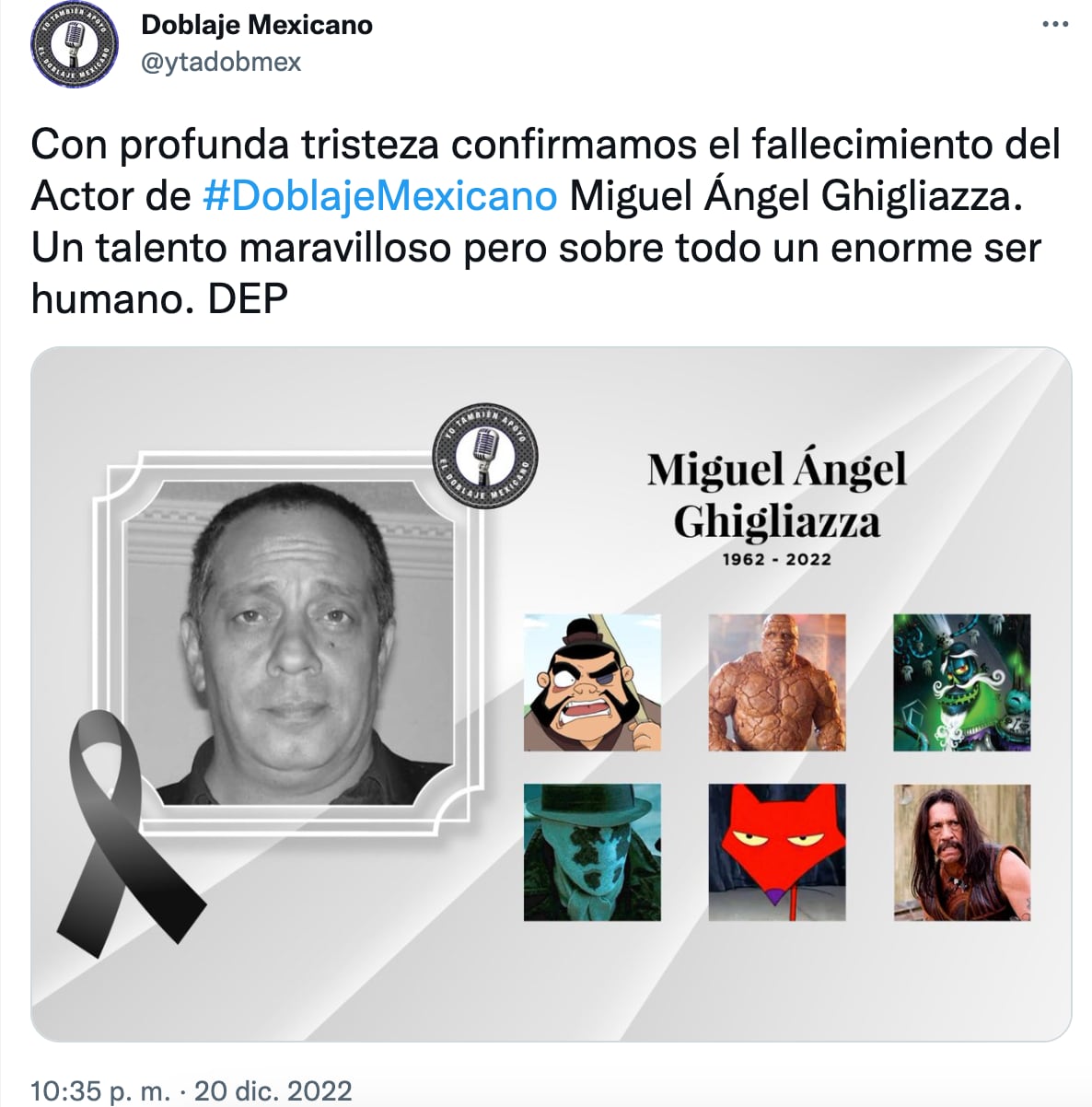Open the #DoblajeMexicano hashtag
Image resolution: width=1092 pixels, height=1107 pixels.
pos(379,195)
